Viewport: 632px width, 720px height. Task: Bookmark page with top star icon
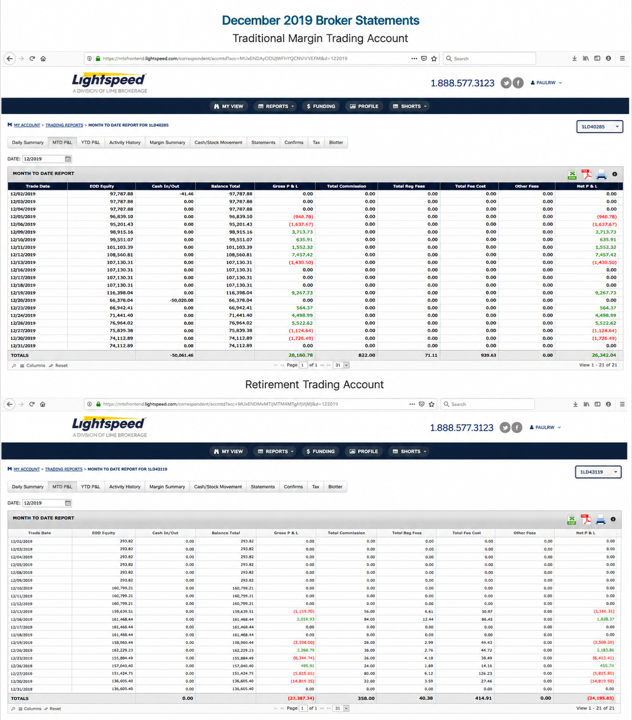434,59
